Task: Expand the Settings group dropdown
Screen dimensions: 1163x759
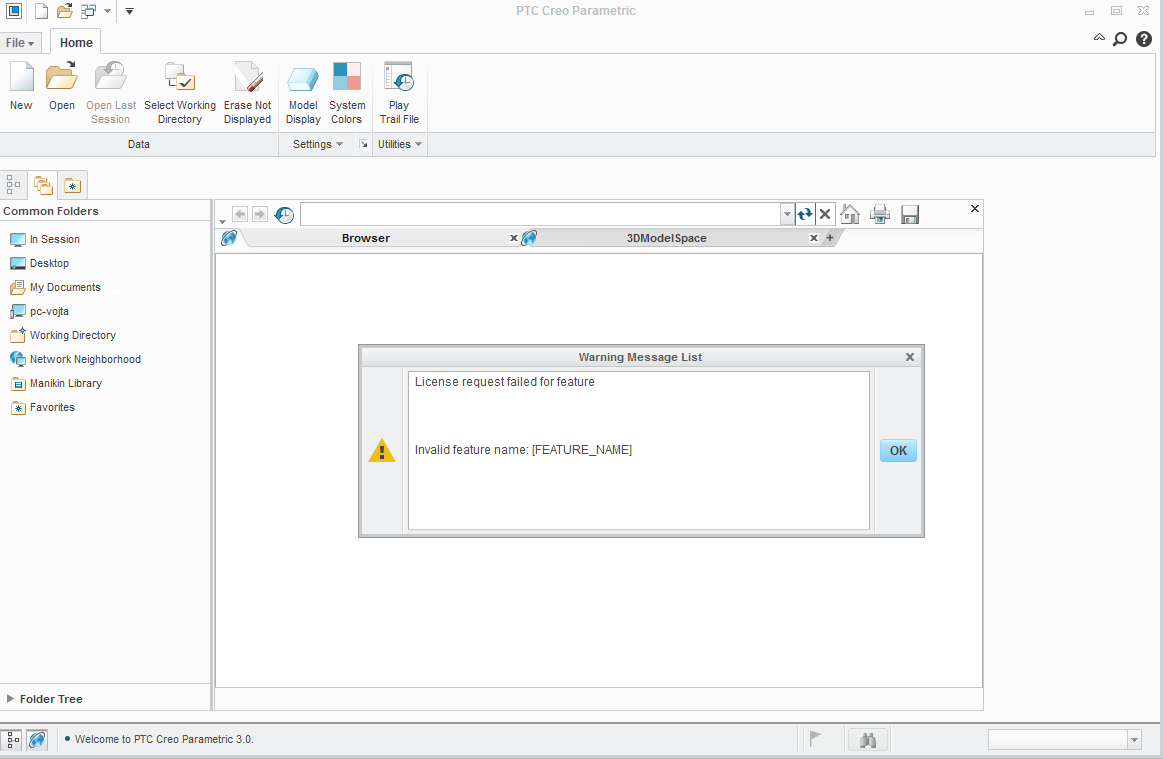Action: coord(317,144)
